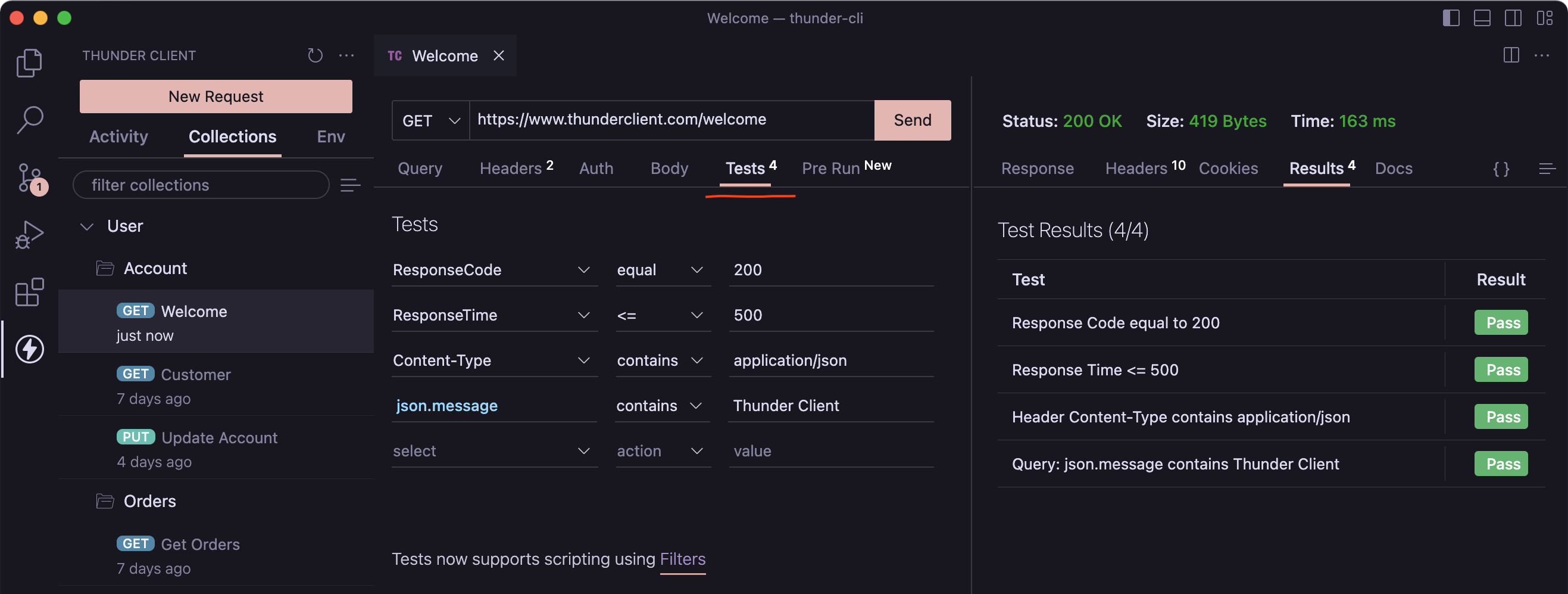Open the Explorer files icon
1568x594 pixels.
(x=29, y=63)
